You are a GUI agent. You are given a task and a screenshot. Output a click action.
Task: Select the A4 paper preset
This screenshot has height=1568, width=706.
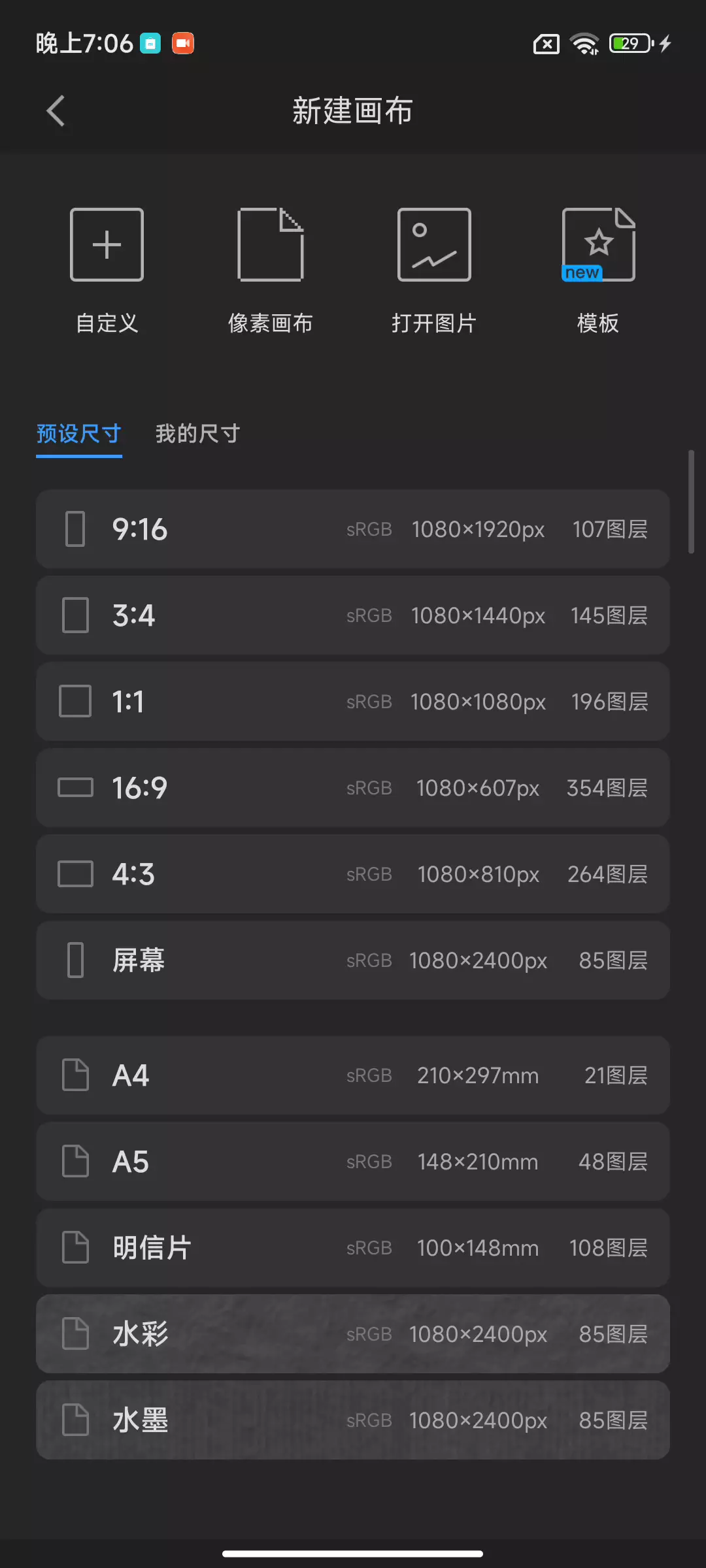pos(353,1075)
